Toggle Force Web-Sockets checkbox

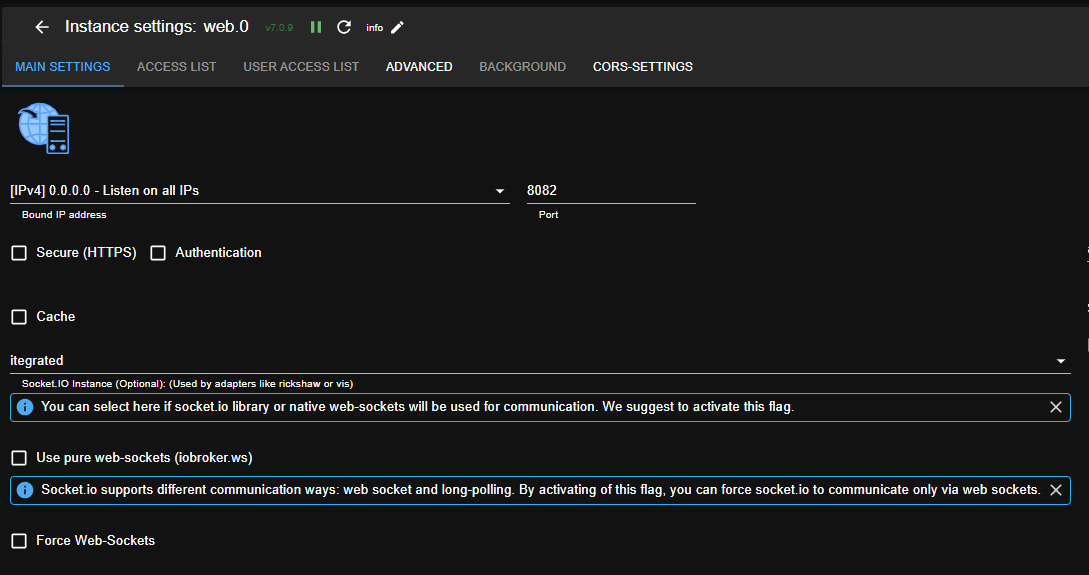19,541
